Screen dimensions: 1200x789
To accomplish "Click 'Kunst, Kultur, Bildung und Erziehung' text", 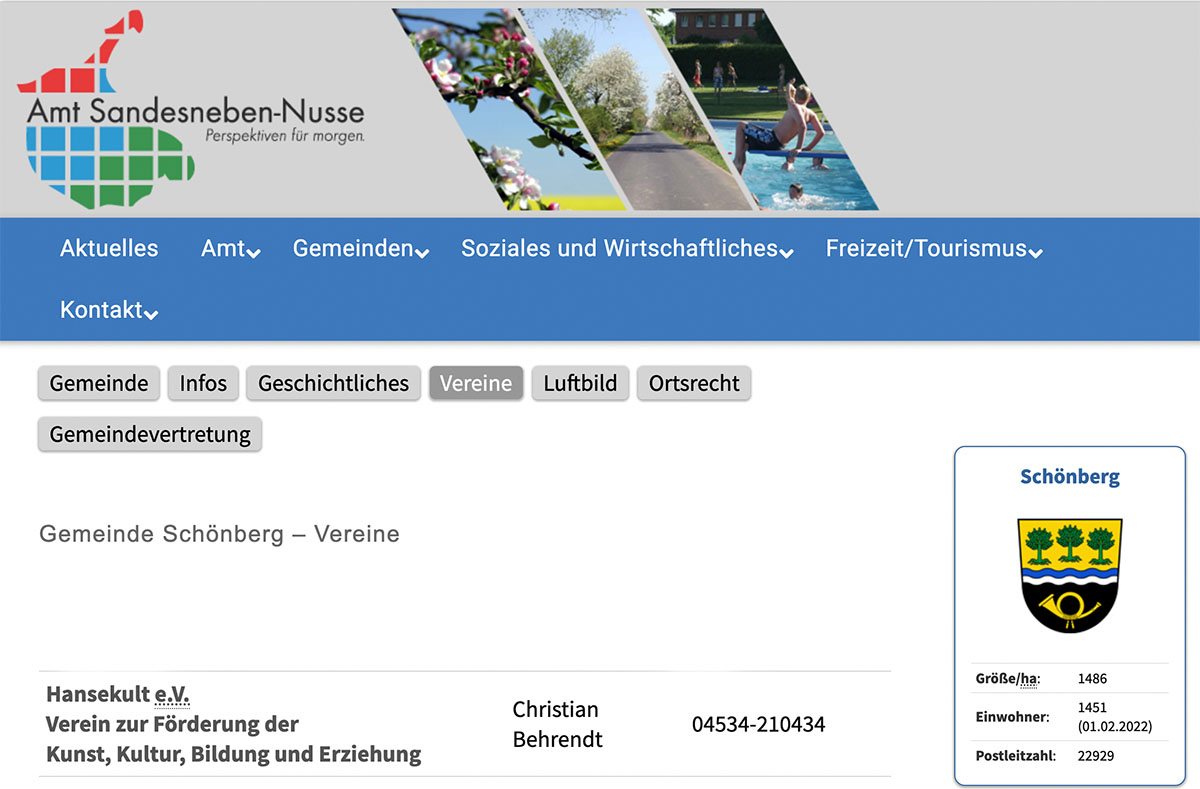I will coord(233,754).
